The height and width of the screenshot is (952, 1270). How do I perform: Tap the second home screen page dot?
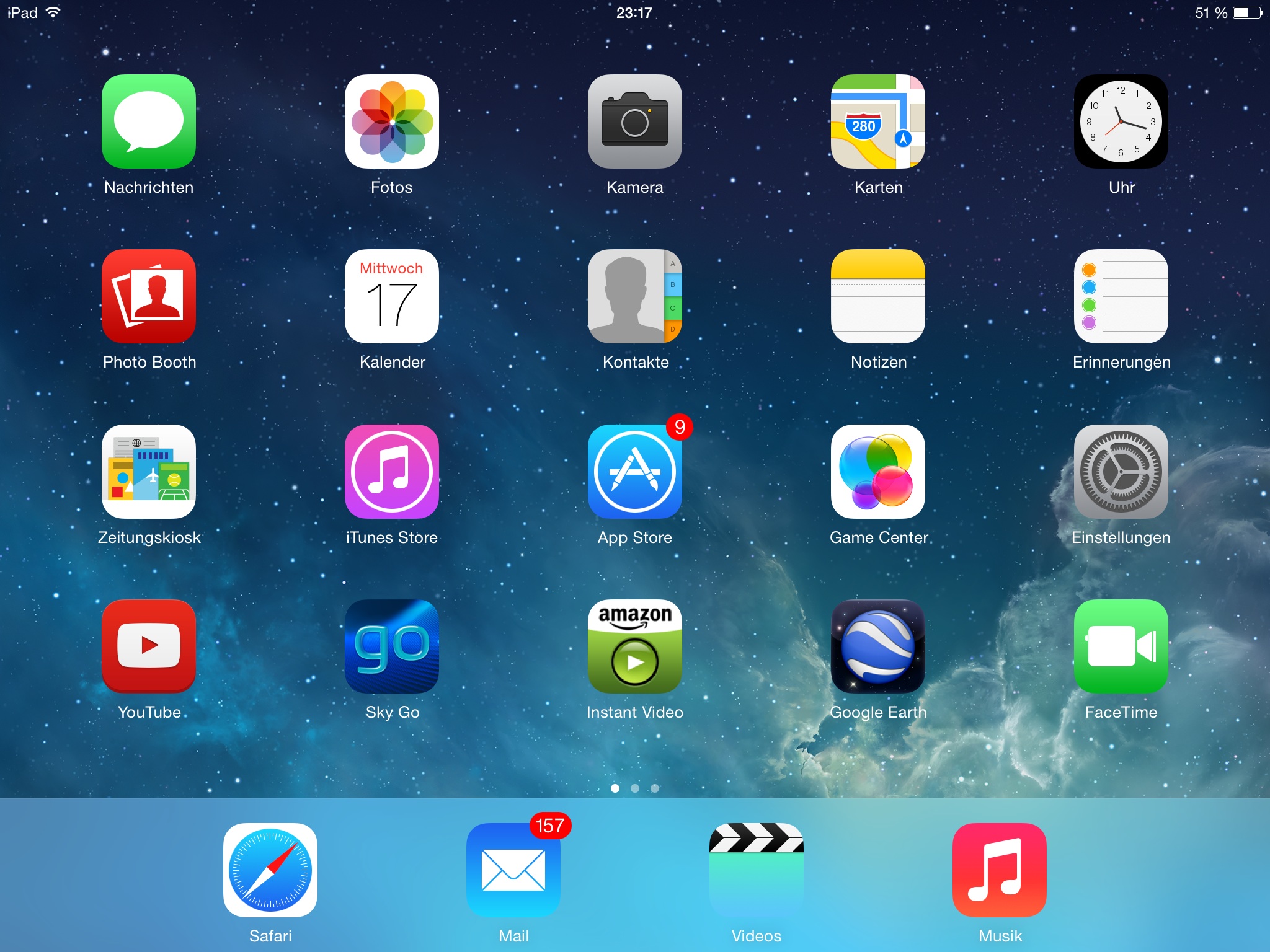point(635,788)
